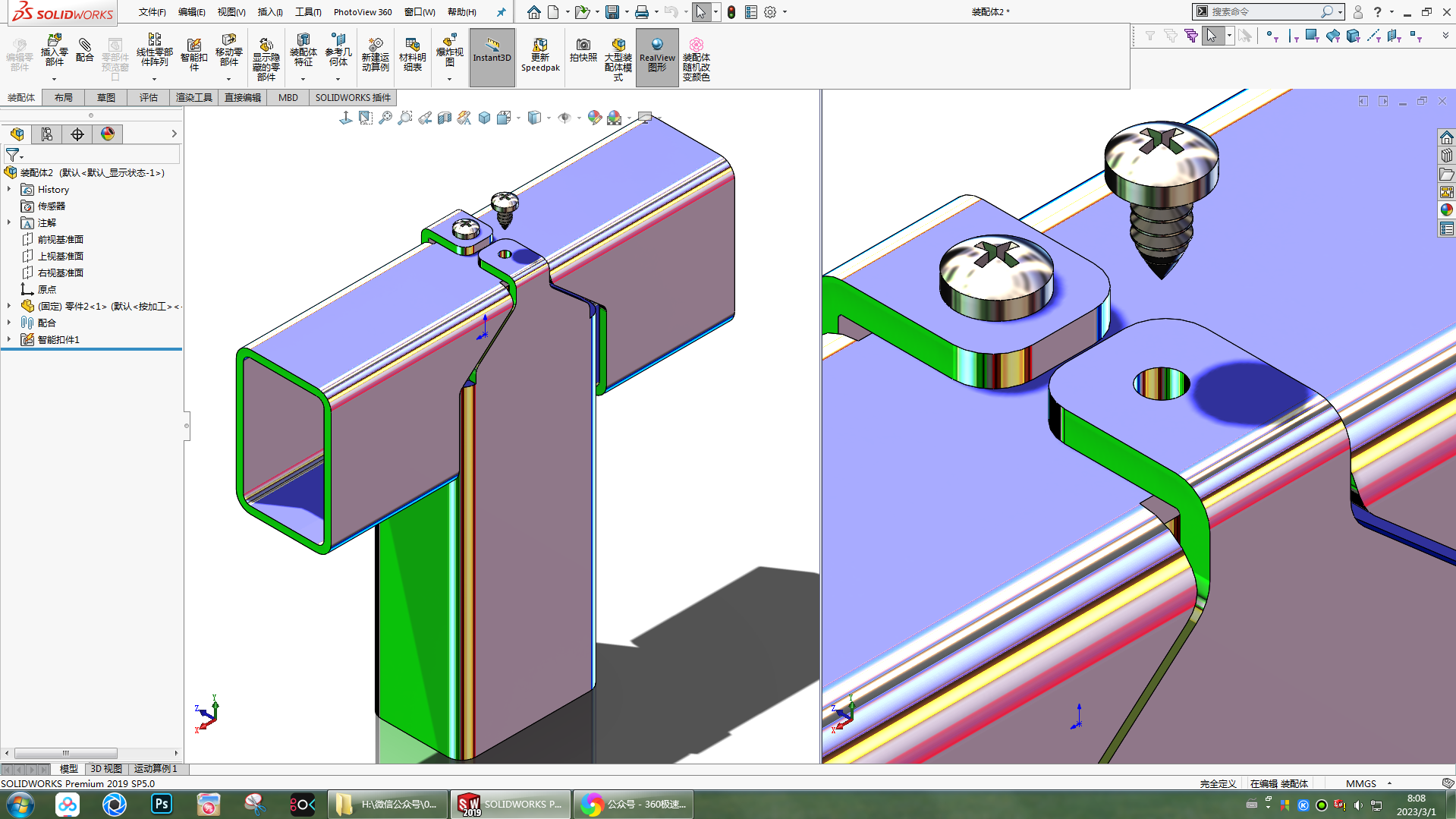This screenshot has width=1456, height=819.
Task: Click the Zoom to Fit magnifier icon
Action: coord(385,118)
